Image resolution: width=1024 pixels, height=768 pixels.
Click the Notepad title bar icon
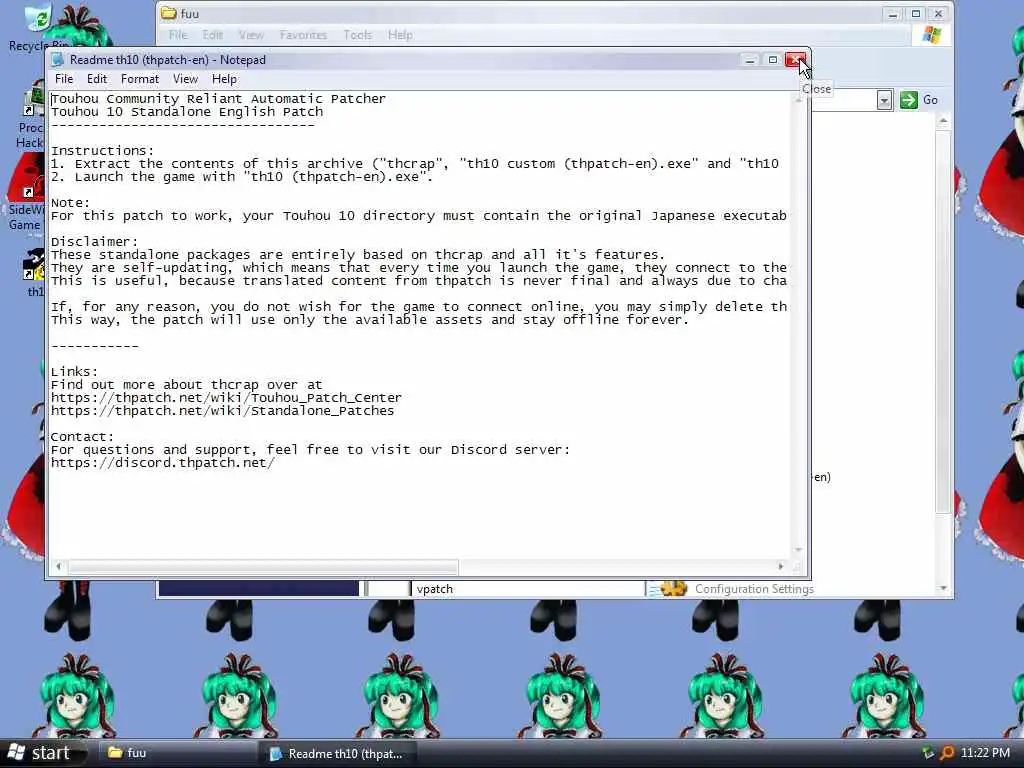[58, 60]
